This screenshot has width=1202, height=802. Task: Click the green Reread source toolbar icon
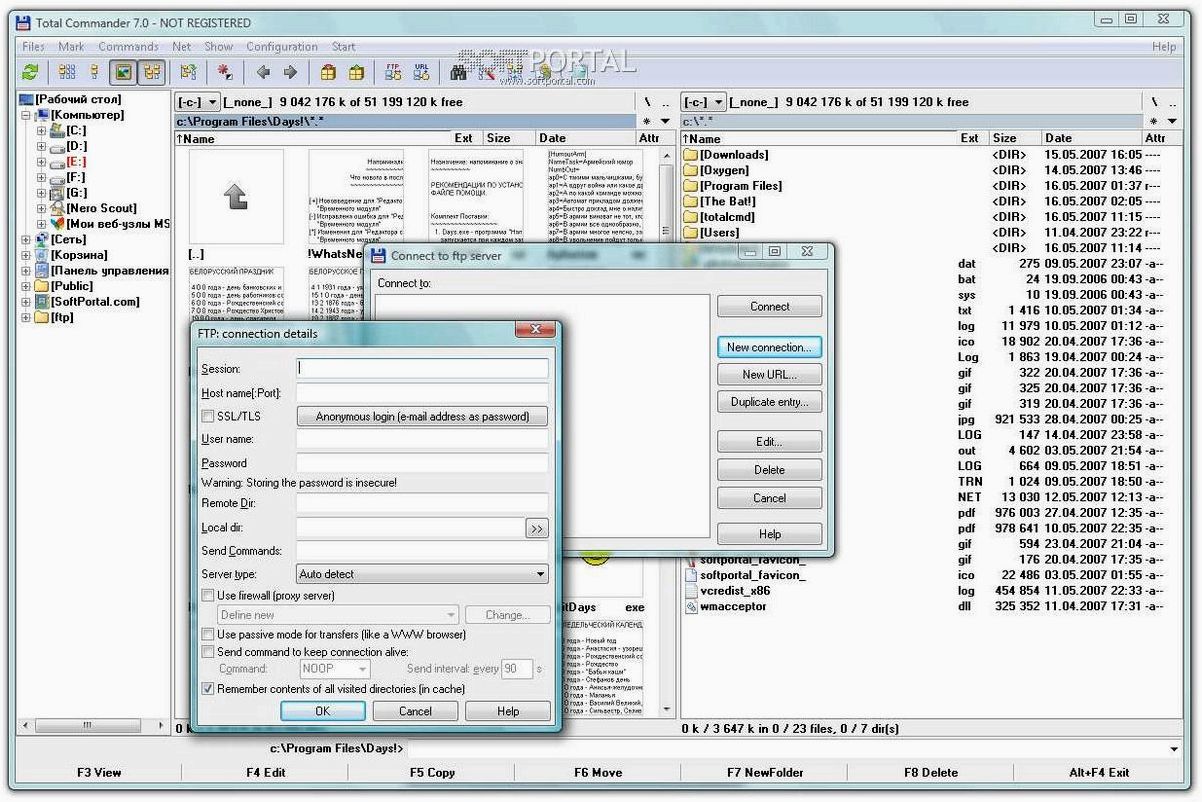coord(31,72)
